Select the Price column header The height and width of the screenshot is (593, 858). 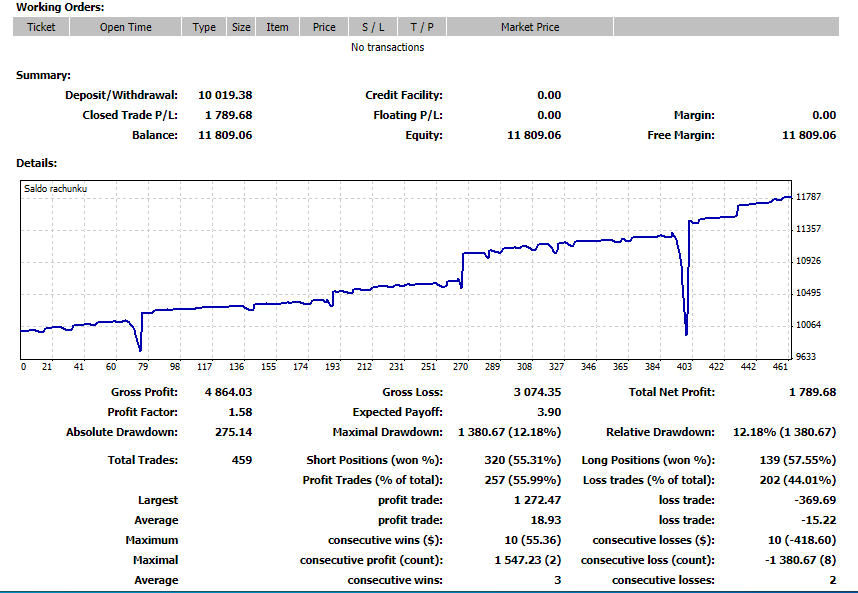tap(323, 27)
